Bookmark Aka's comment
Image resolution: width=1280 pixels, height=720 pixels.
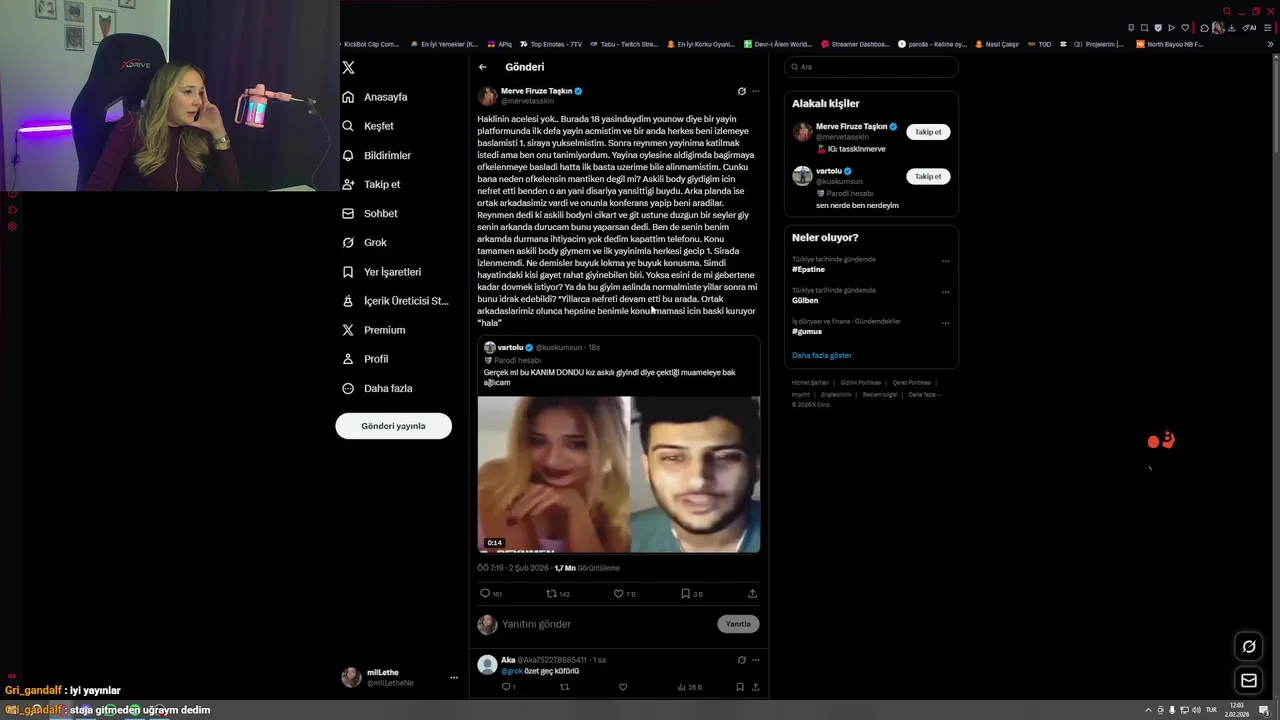(740, 687)
